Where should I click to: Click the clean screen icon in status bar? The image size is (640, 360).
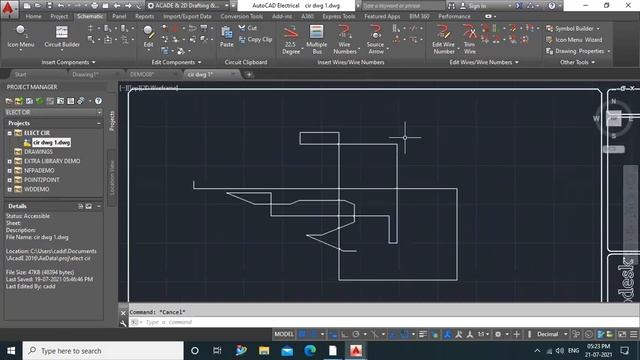tap(622, 334)
